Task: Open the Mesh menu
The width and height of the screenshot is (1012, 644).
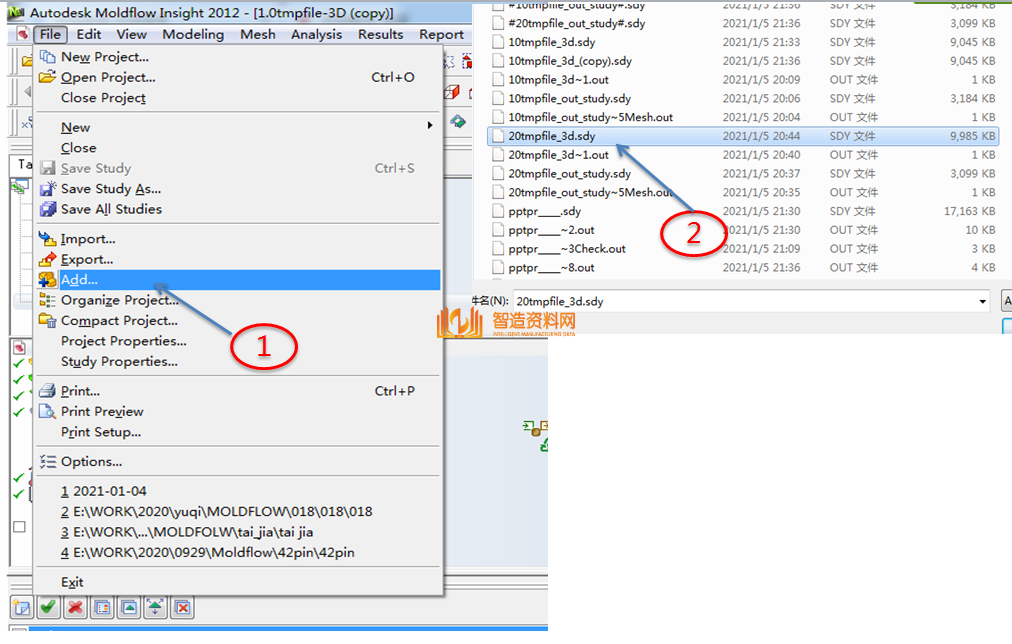Action: pyautogui.click(x=257, y=34)
